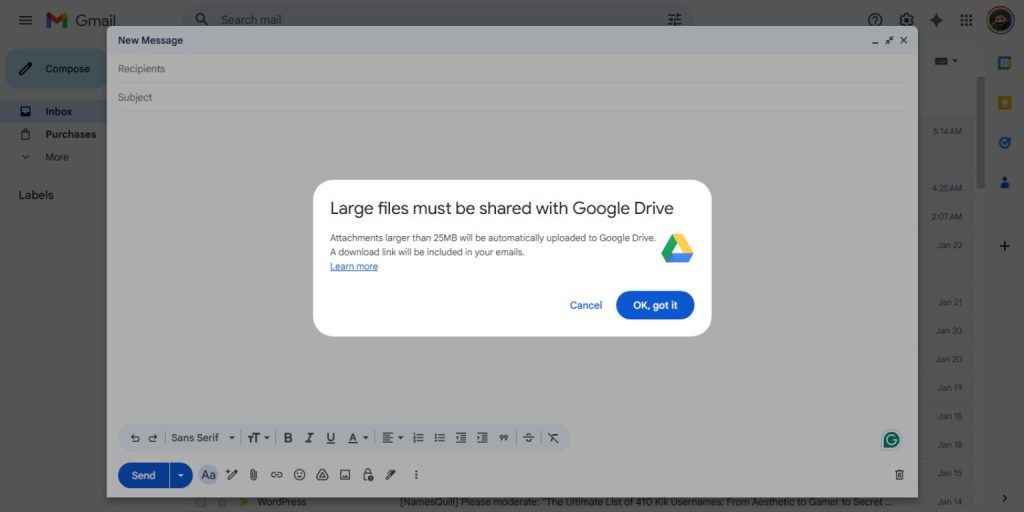Hide the side panel with chevron arrow
The image size is (1024, 512).
pyautogui.click(x=1004, y=498)
